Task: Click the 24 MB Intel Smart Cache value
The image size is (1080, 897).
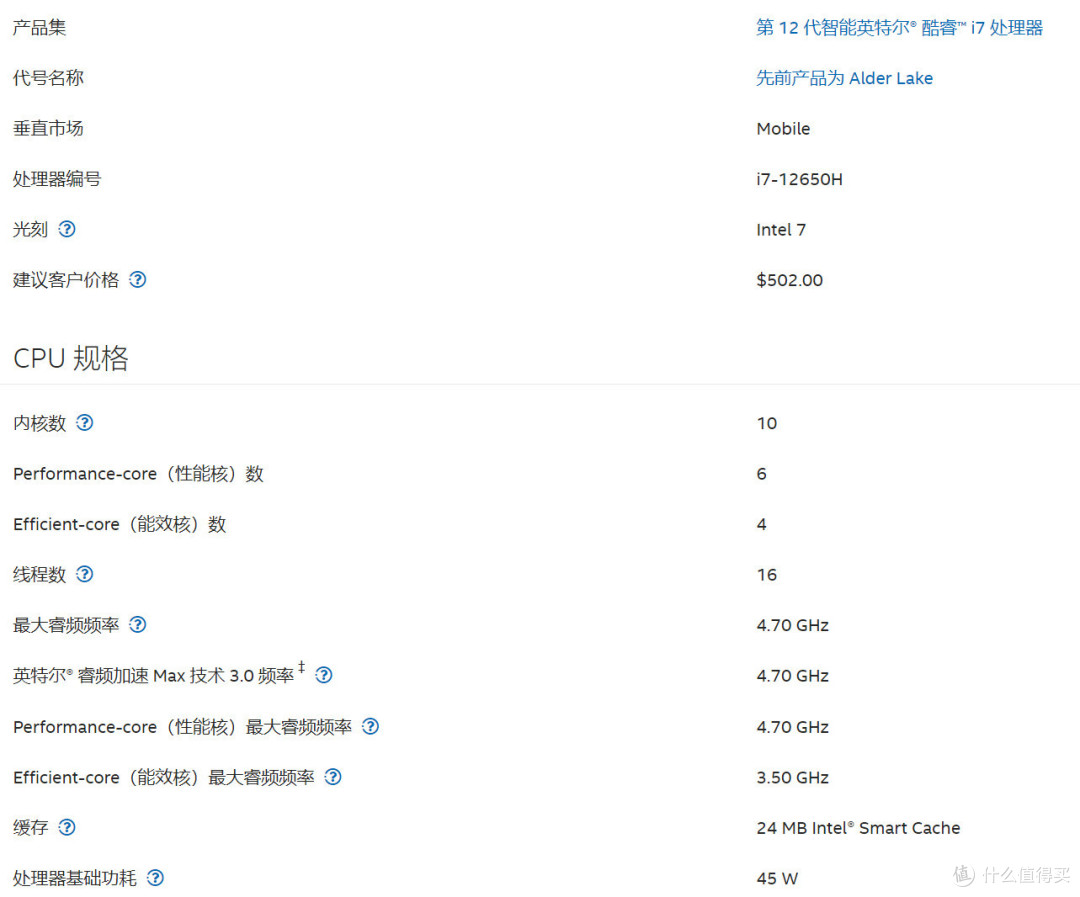Action: 858,827
